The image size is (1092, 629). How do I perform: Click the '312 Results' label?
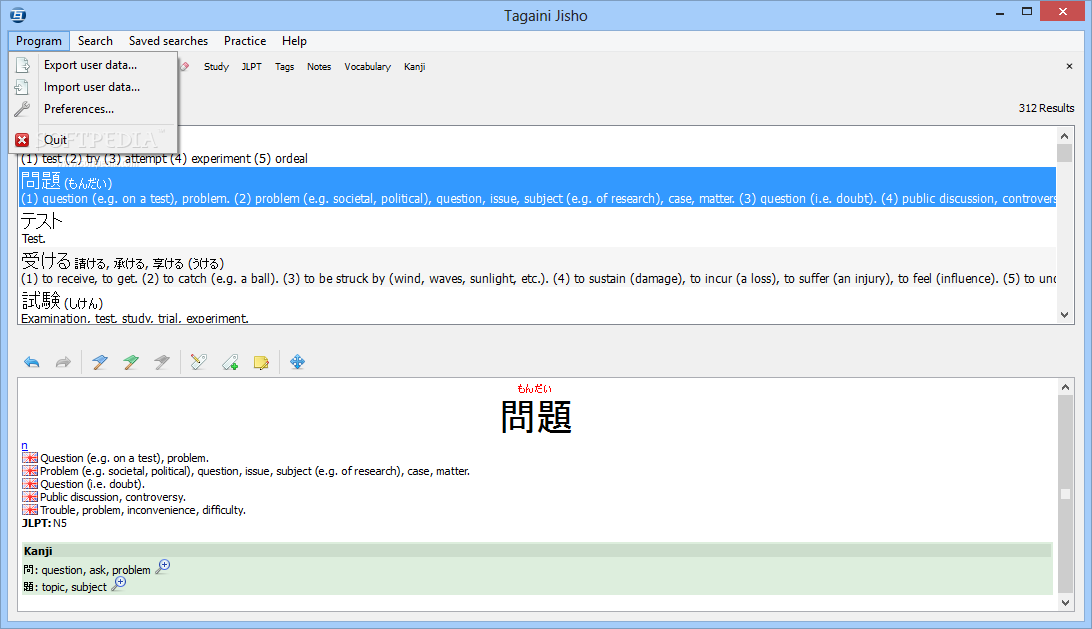click(1046, 108)
